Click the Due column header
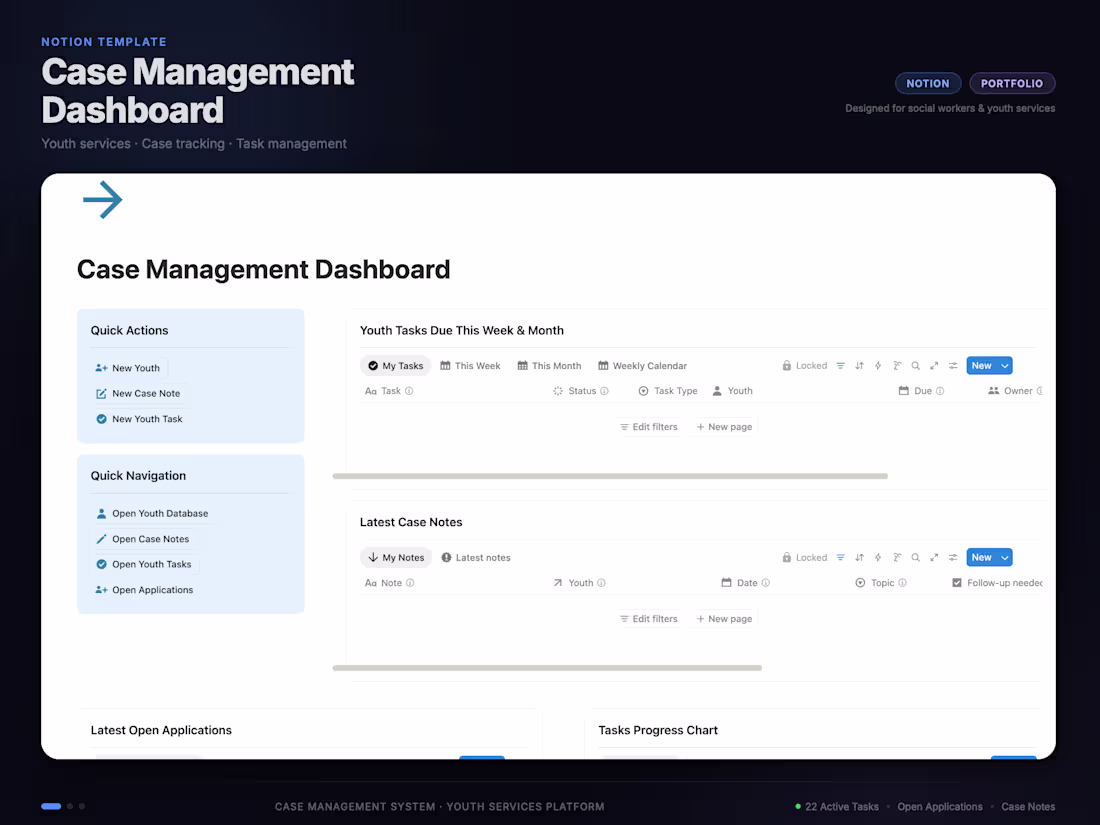 (x=921, y=391)
